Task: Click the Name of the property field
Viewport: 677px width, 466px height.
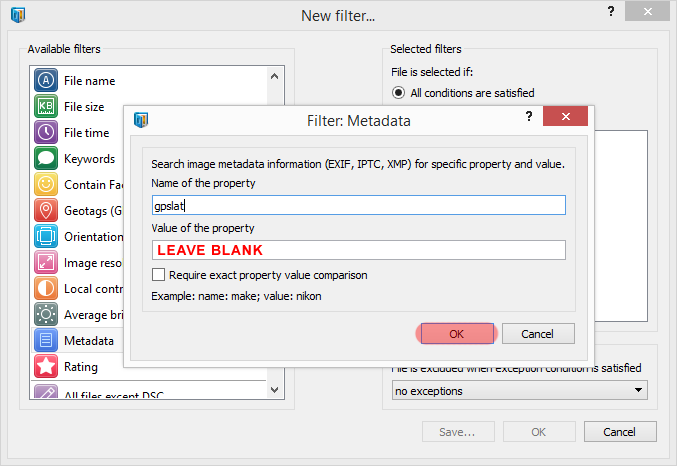Action: tap(358, 205)
